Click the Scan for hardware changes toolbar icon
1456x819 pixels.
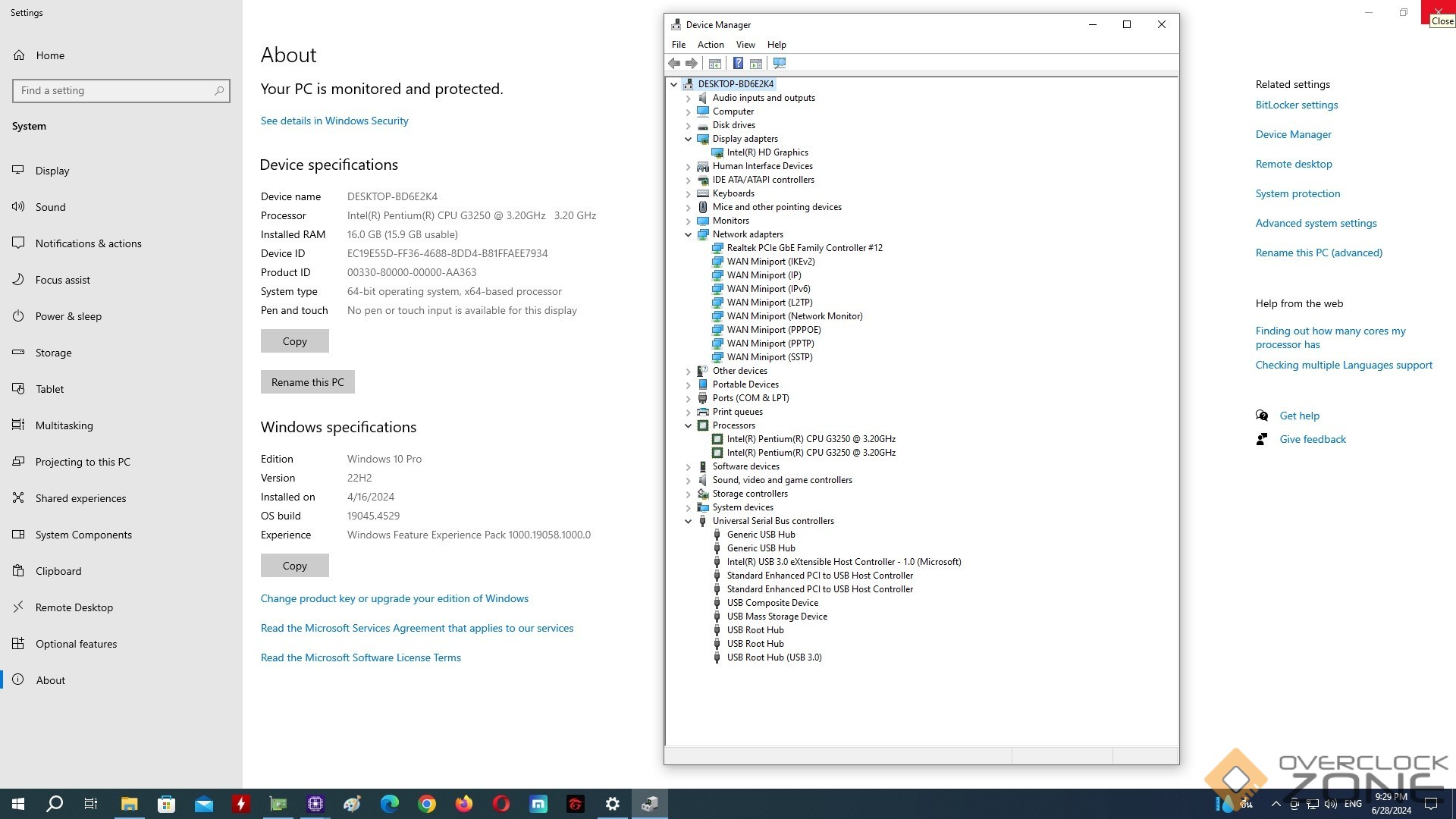point(779,63)
